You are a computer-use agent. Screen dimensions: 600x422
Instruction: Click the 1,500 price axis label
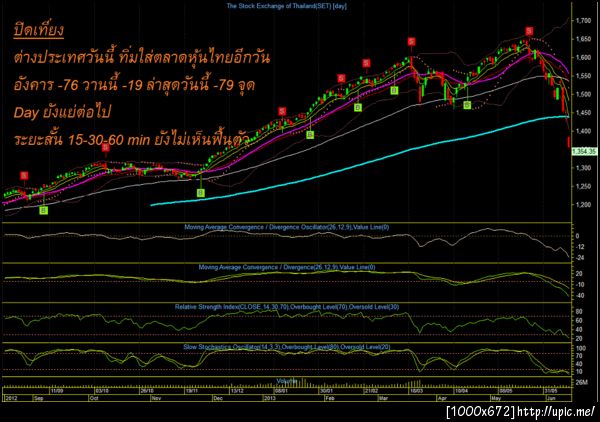click(x=583, y=94)
